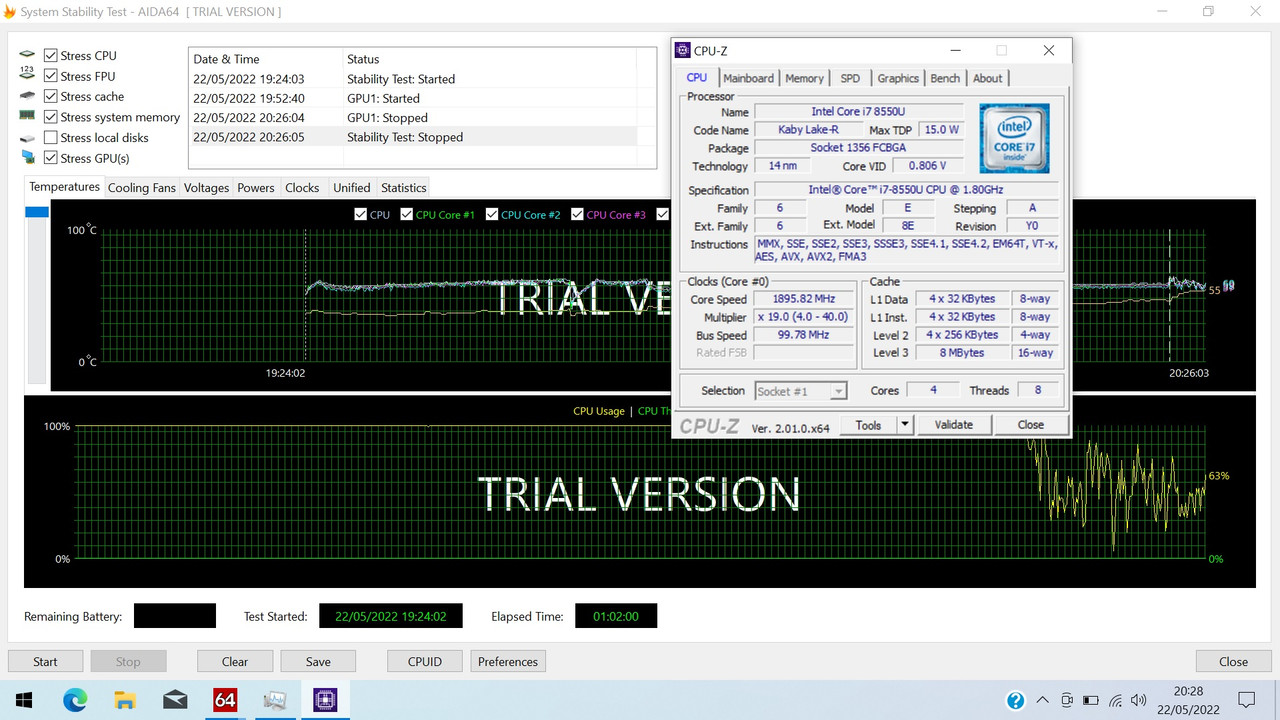Uncheck Stress GPU(s) checkbox
The height and width of the screenshot is (720, 1280).
(50, 158)
